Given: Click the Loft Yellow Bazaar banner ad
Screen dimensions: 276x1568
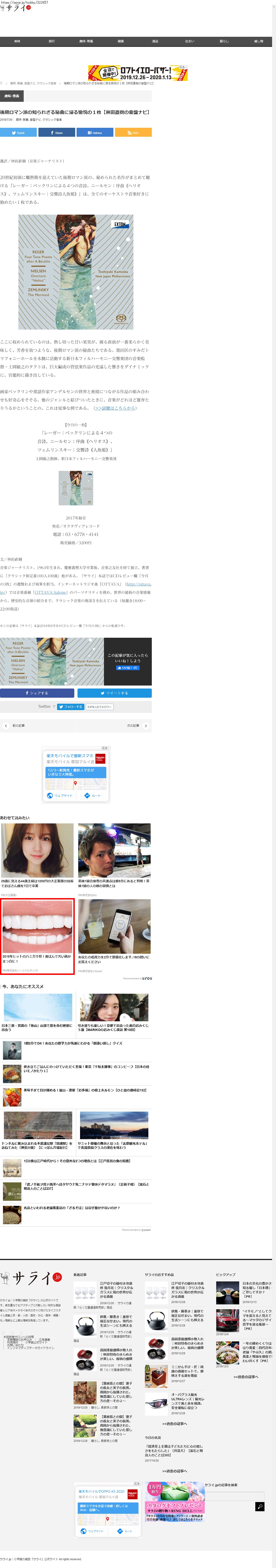Looking at the screenshot, I should pos(138,73).
